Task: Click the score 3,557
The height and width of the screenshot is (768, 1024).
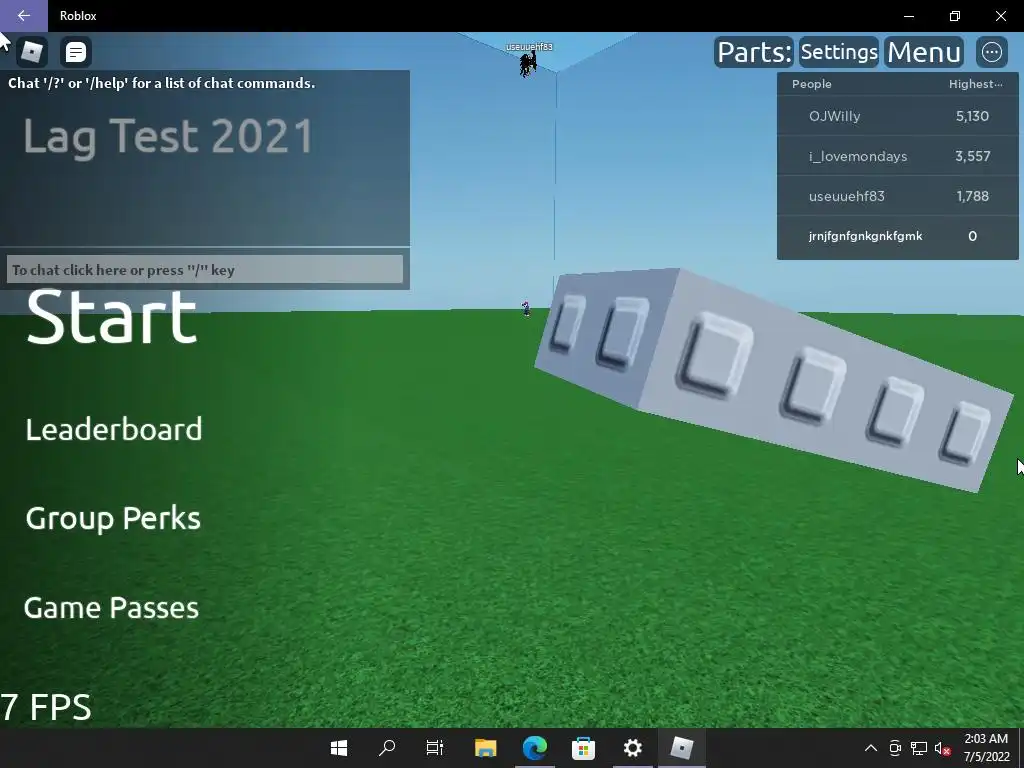Action: tap(972, 156)
